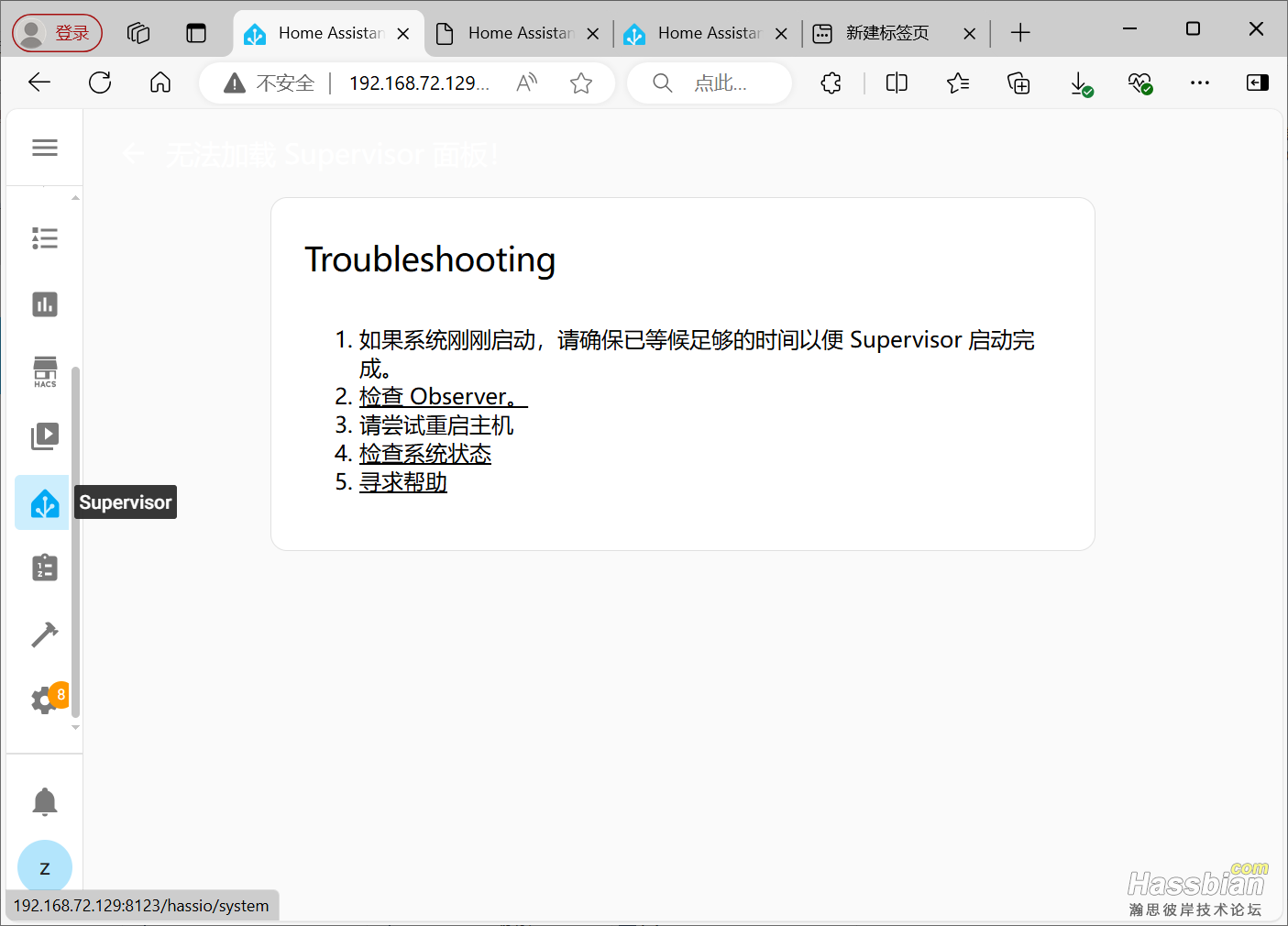The width and height of the screenshot is (1288, 926).
Task: Click sidebar scroll down arrow
Action: tap(75, 727)
